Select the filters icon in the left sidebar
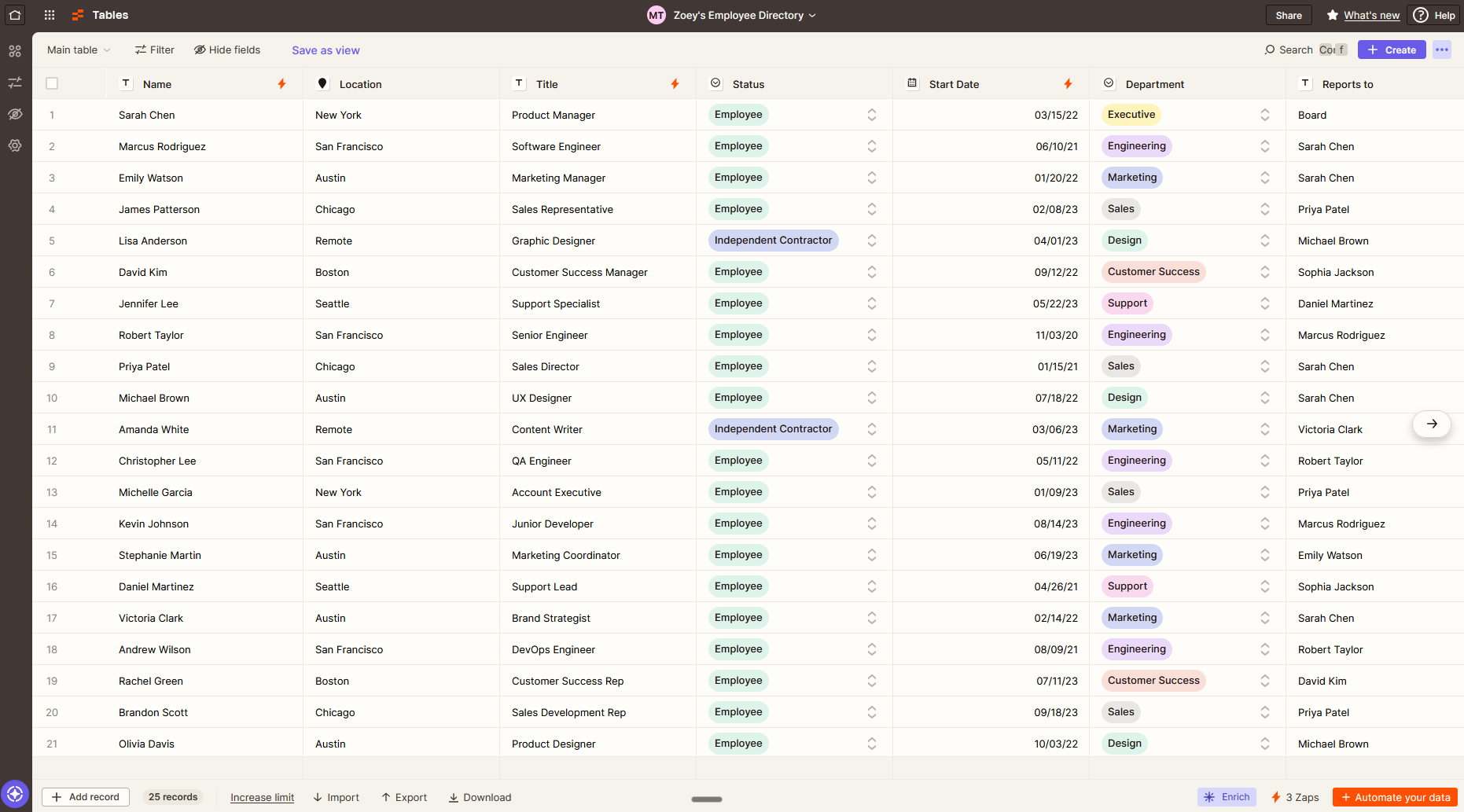This screenshot has width=1464, height=812. tap(15, 82)
